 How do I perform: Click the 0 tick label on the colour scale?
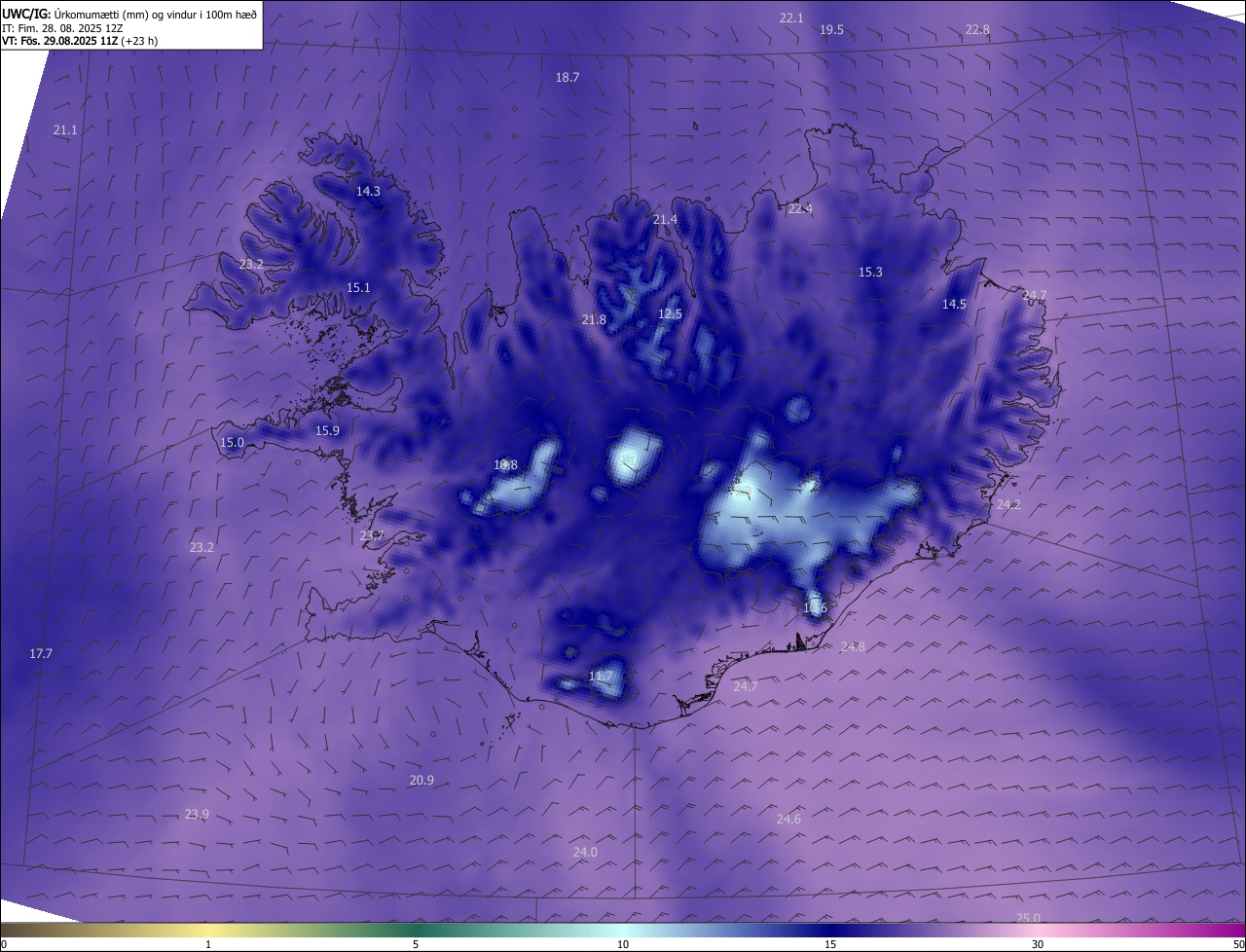pos(4,944)
